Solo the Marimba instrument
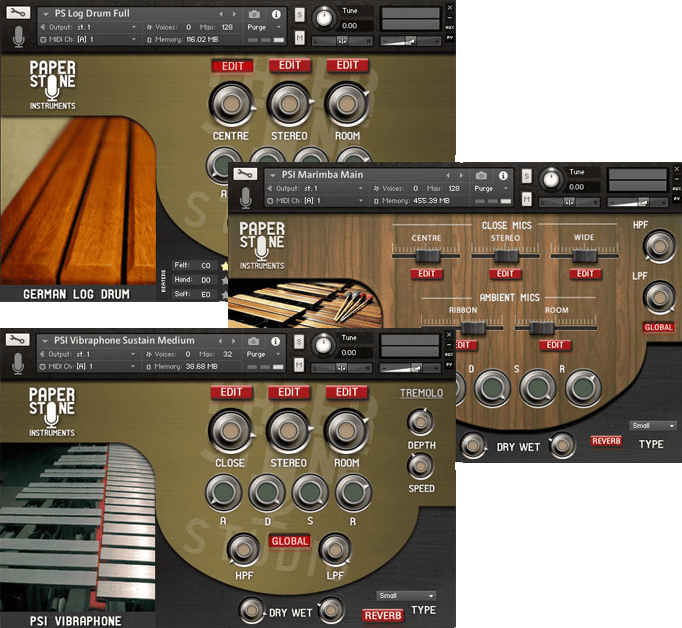The width and height of the screenshot is (682, 628). pos(527,176)
